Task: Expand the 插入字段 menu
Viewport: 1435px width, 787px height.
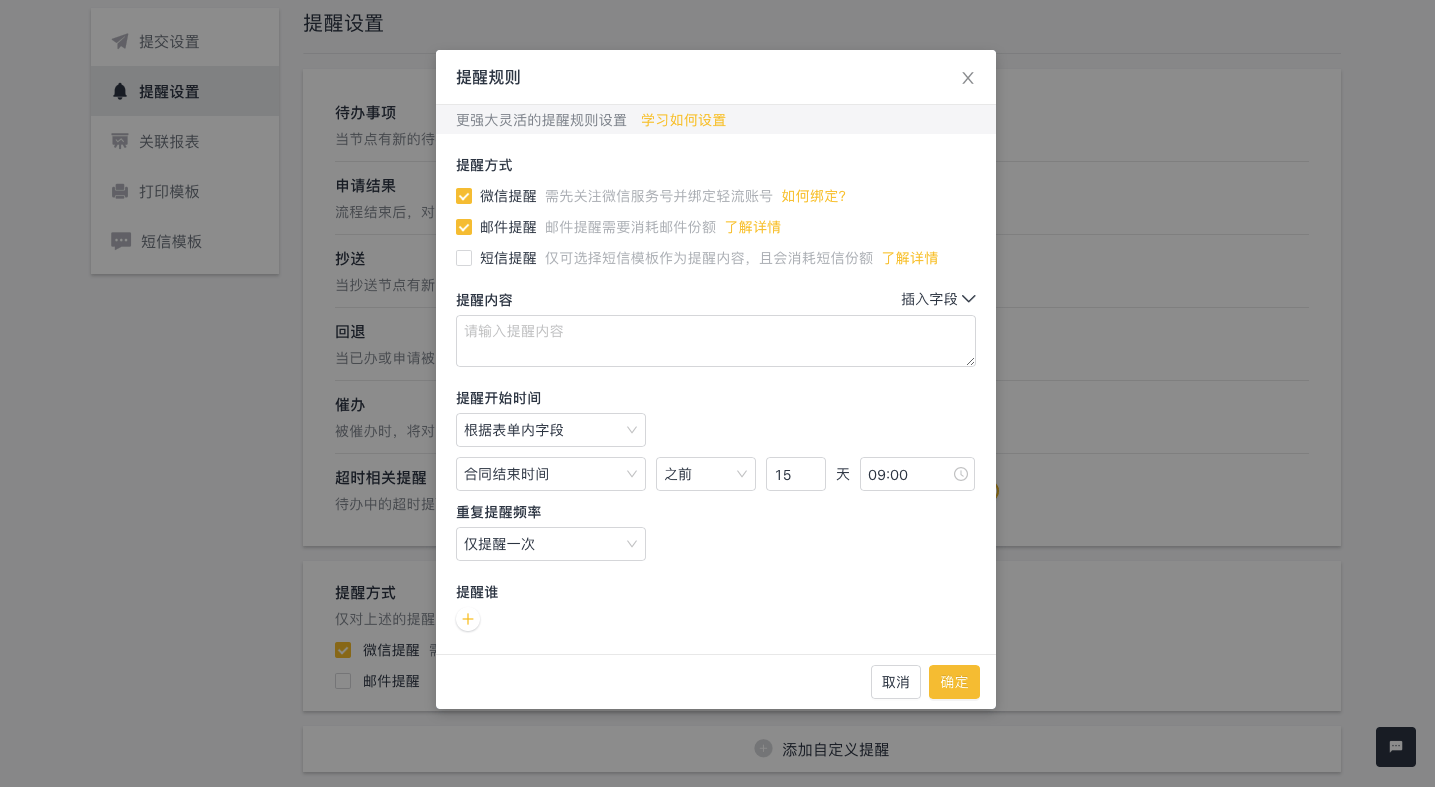Action: tap(937, 299)
